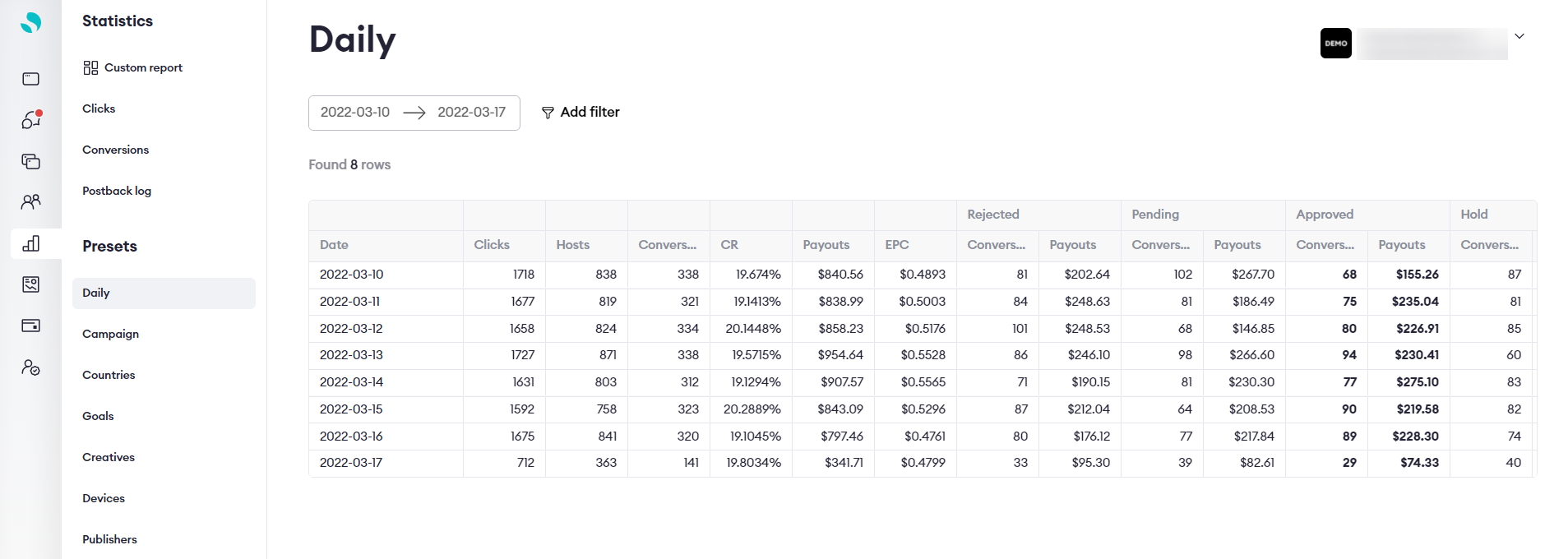
Task: Open the dashboard window icon
Action: coord(30,79)
